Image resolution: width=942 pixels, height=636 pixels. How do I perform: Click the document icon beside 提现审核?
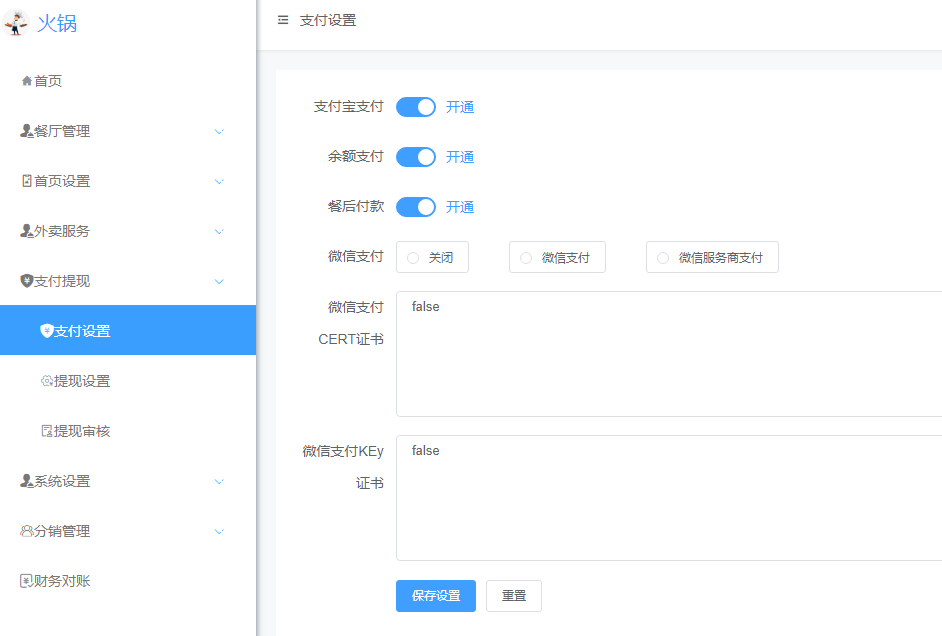46,431
